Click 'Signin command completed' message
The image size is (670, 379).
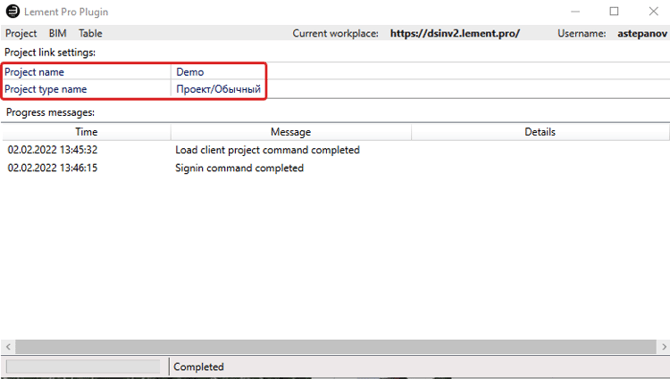[239, 168]
